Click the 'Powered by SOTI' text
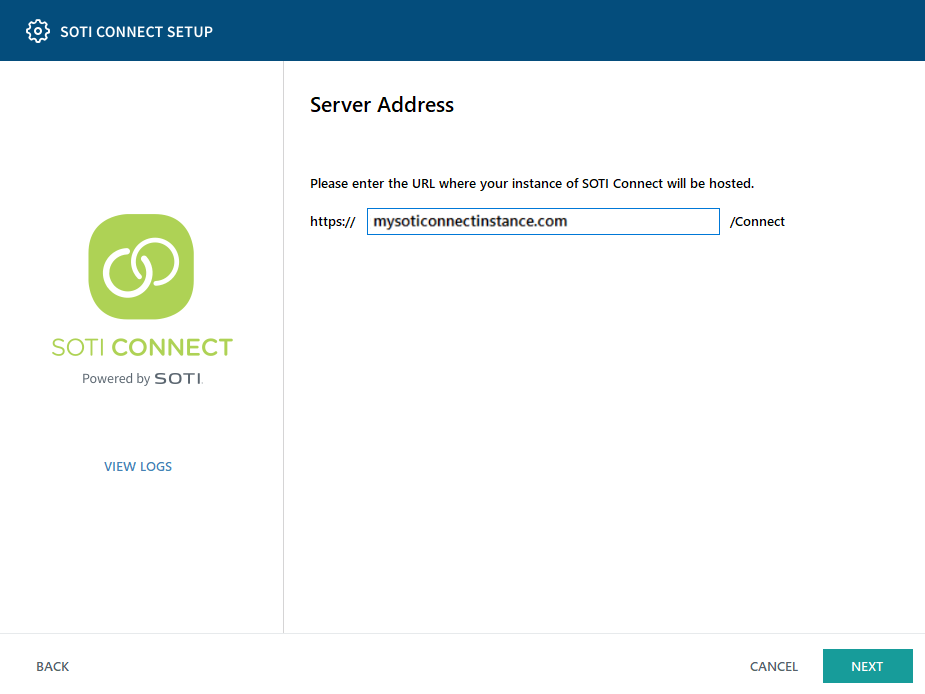This screenshot has height=694, width=925. click(x=142, y=379)
